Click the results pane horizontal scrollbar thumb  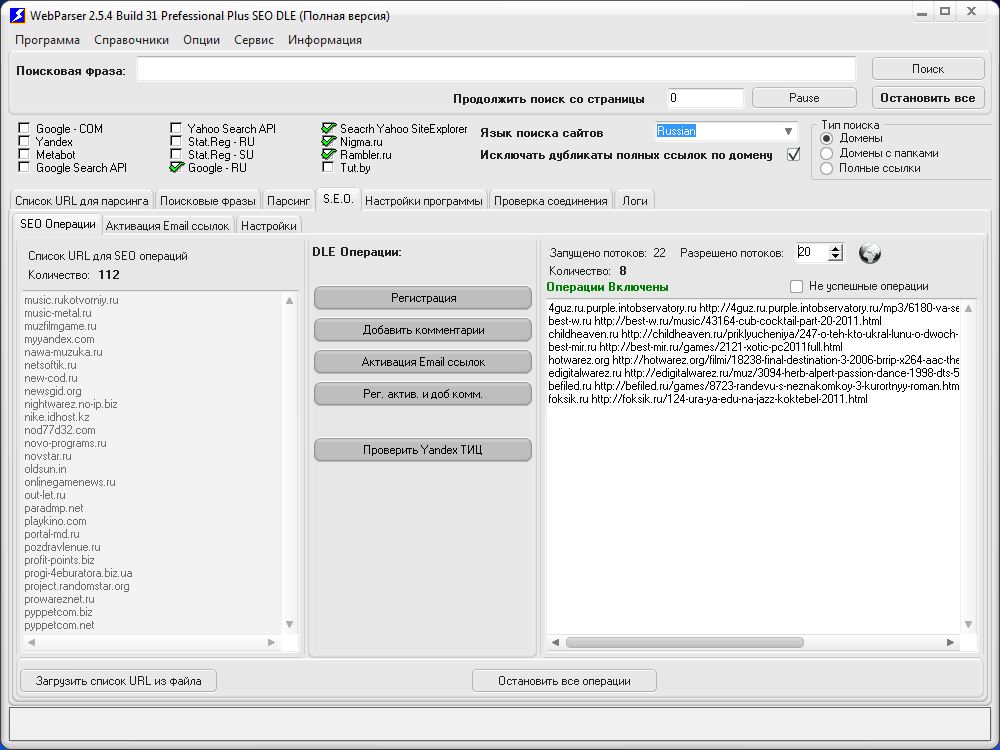tap(684, 642)
